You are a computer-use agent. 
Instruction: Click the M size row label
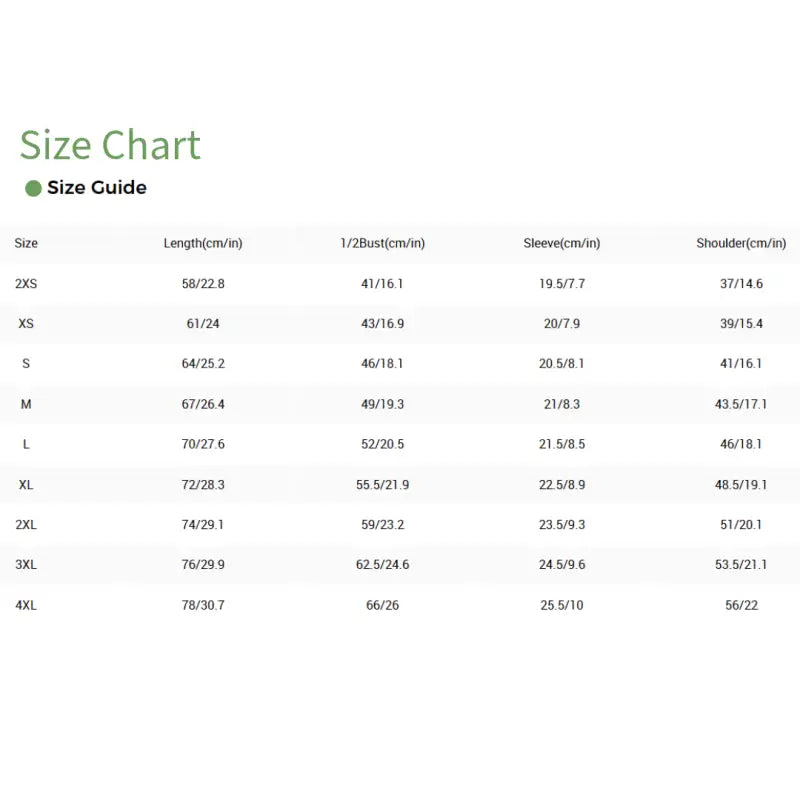click(x=26, y=404)
